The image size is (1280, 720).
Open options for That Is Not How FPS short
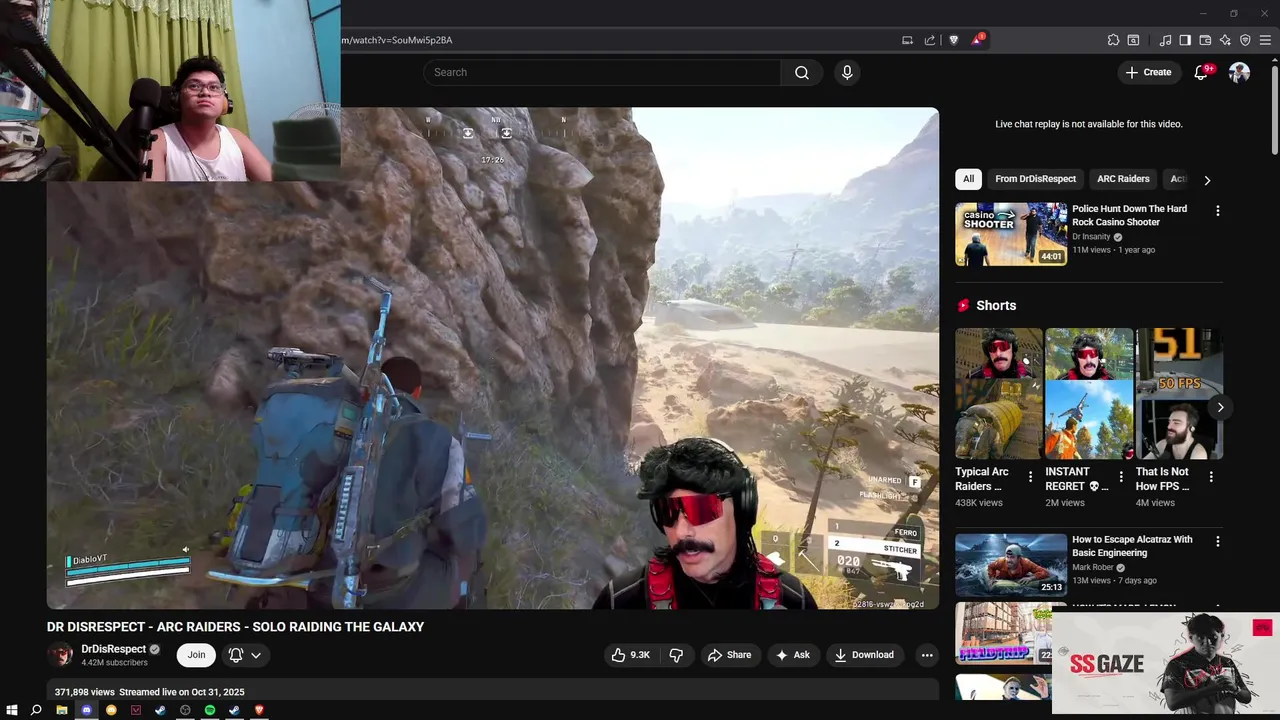pos(1211,477)
